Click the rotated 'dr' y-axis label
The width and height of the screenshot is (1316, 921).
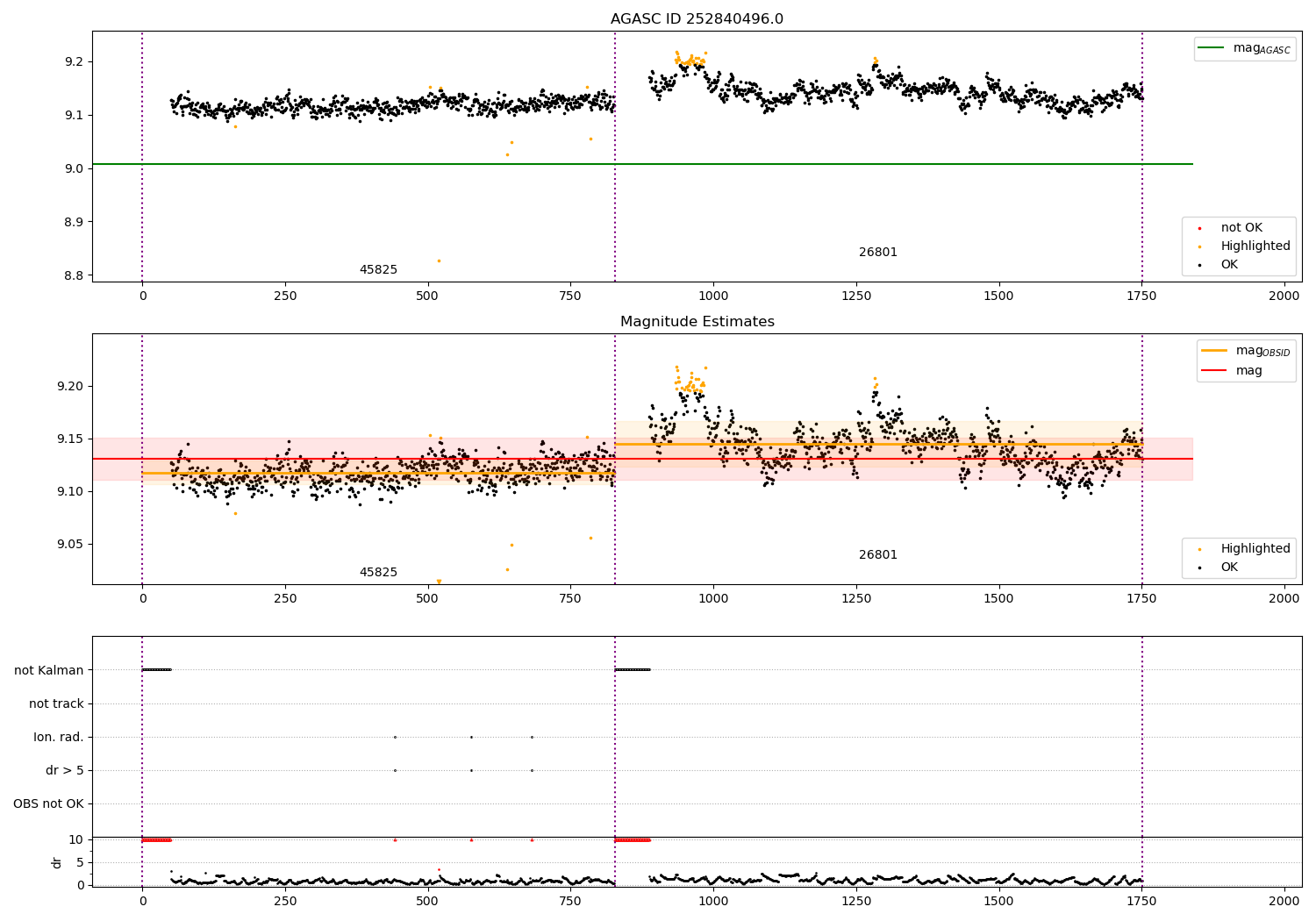(57, 862)
